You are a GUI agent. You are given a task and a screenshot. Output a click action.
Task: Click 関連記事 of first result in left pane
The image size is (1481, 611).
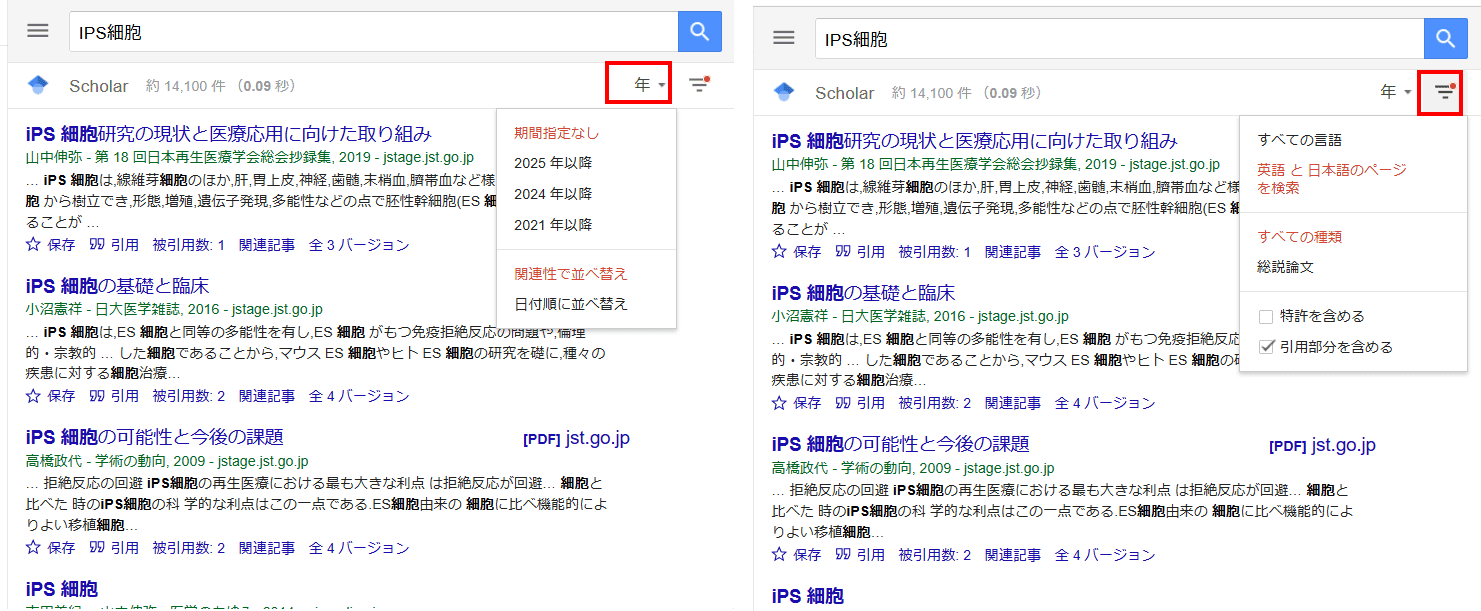click(267, 244)
